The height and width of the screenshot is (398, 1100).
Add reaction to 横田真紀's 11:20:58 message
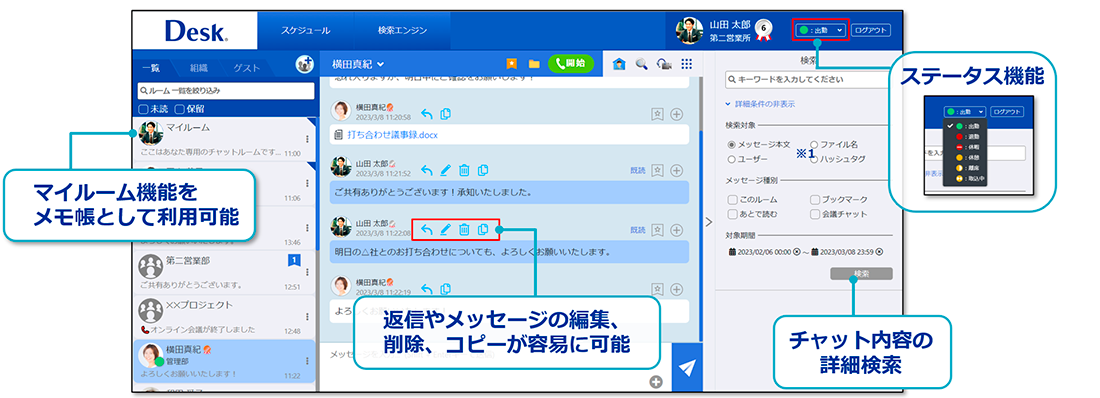click(676, 114)
